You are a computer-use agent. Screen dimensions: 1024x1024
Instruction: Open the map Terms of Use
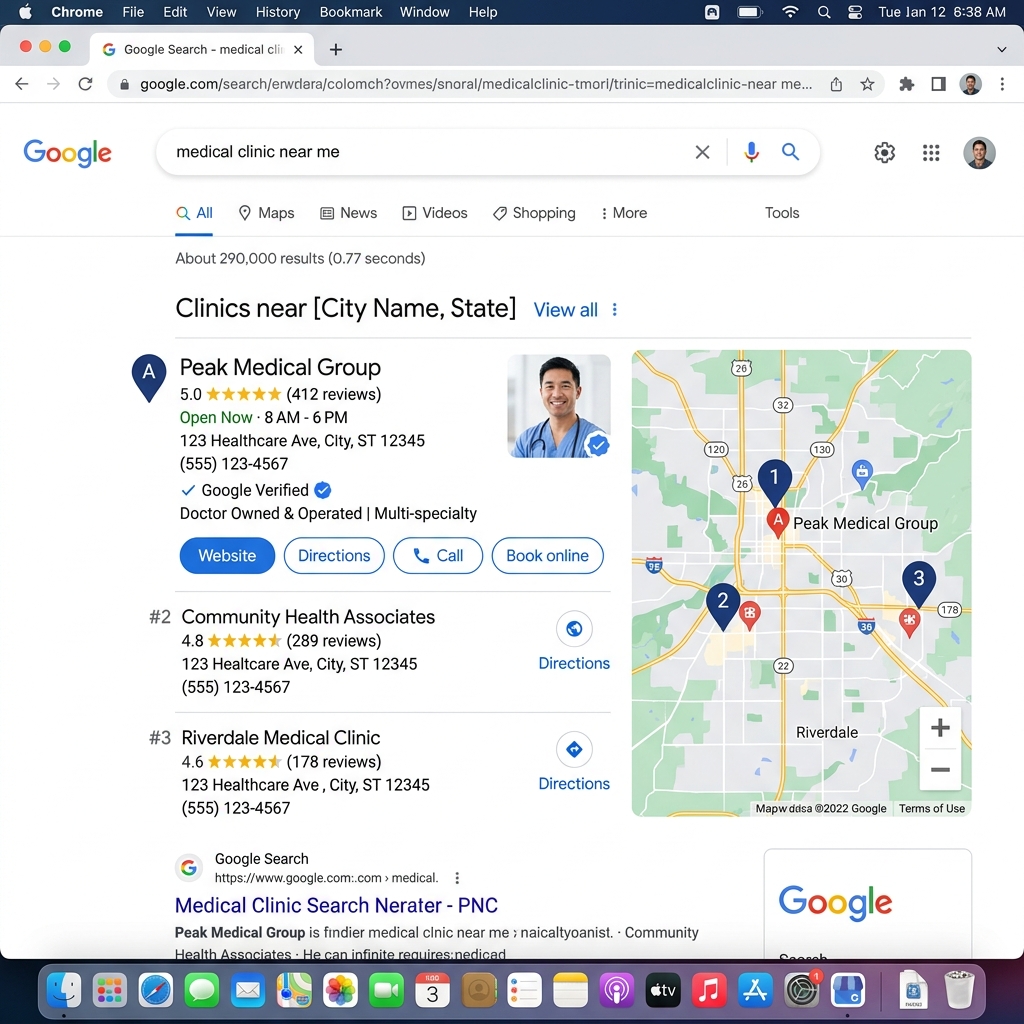931,808
